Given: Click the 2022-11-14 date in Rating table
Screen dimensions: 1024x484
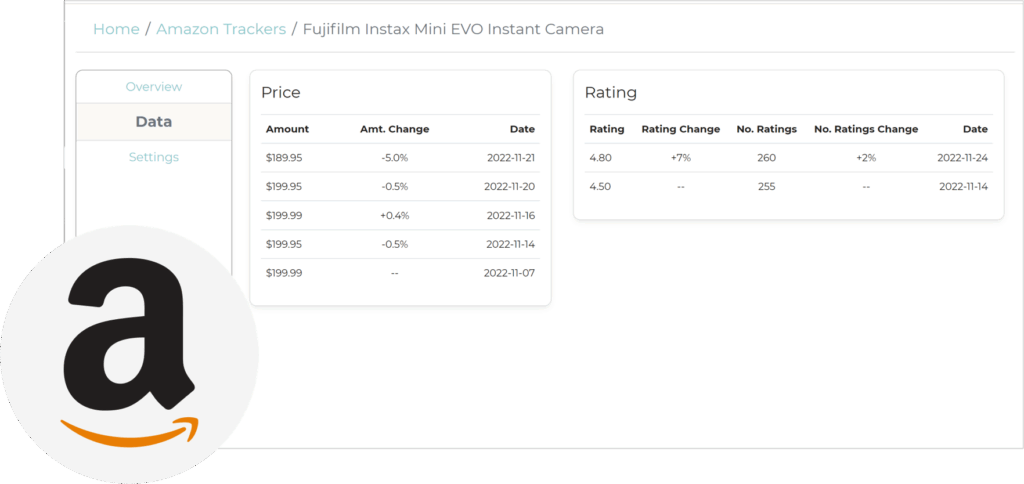Looking at the screenshot, I should tap(963, 187).
